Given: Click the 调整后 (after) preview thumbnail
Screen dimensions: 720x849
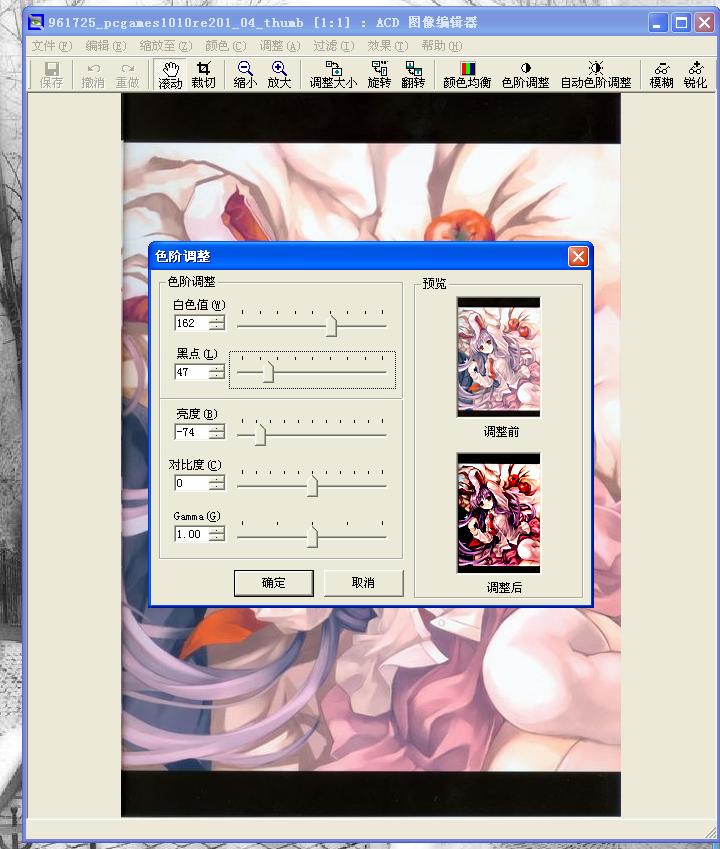Looking at the screenshot, I should coord(499,513).
